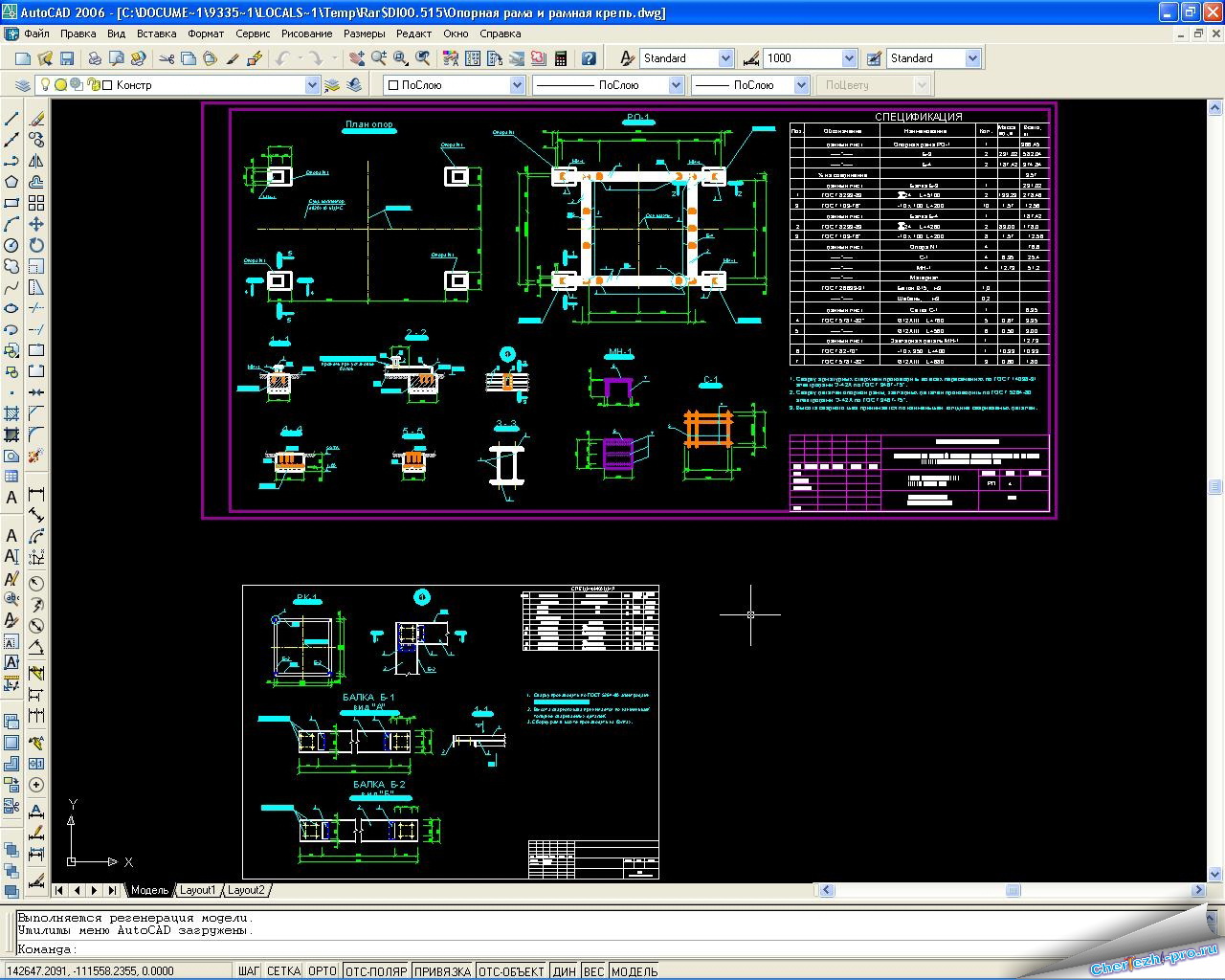Click the Trim modify tool

[x=36, y=308]
